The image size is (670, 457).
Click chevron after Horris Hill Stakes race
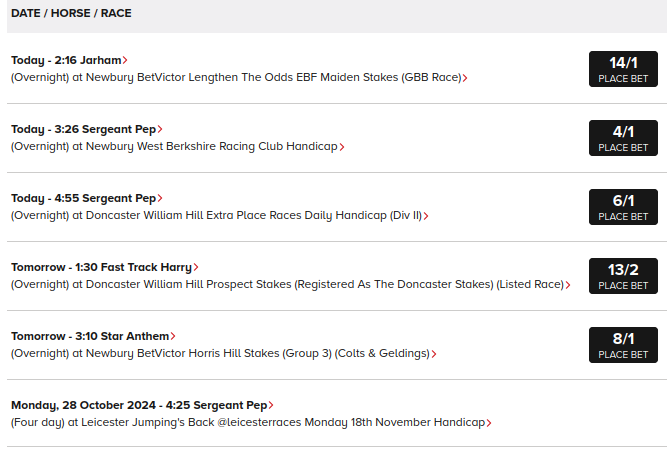point(434,354)
